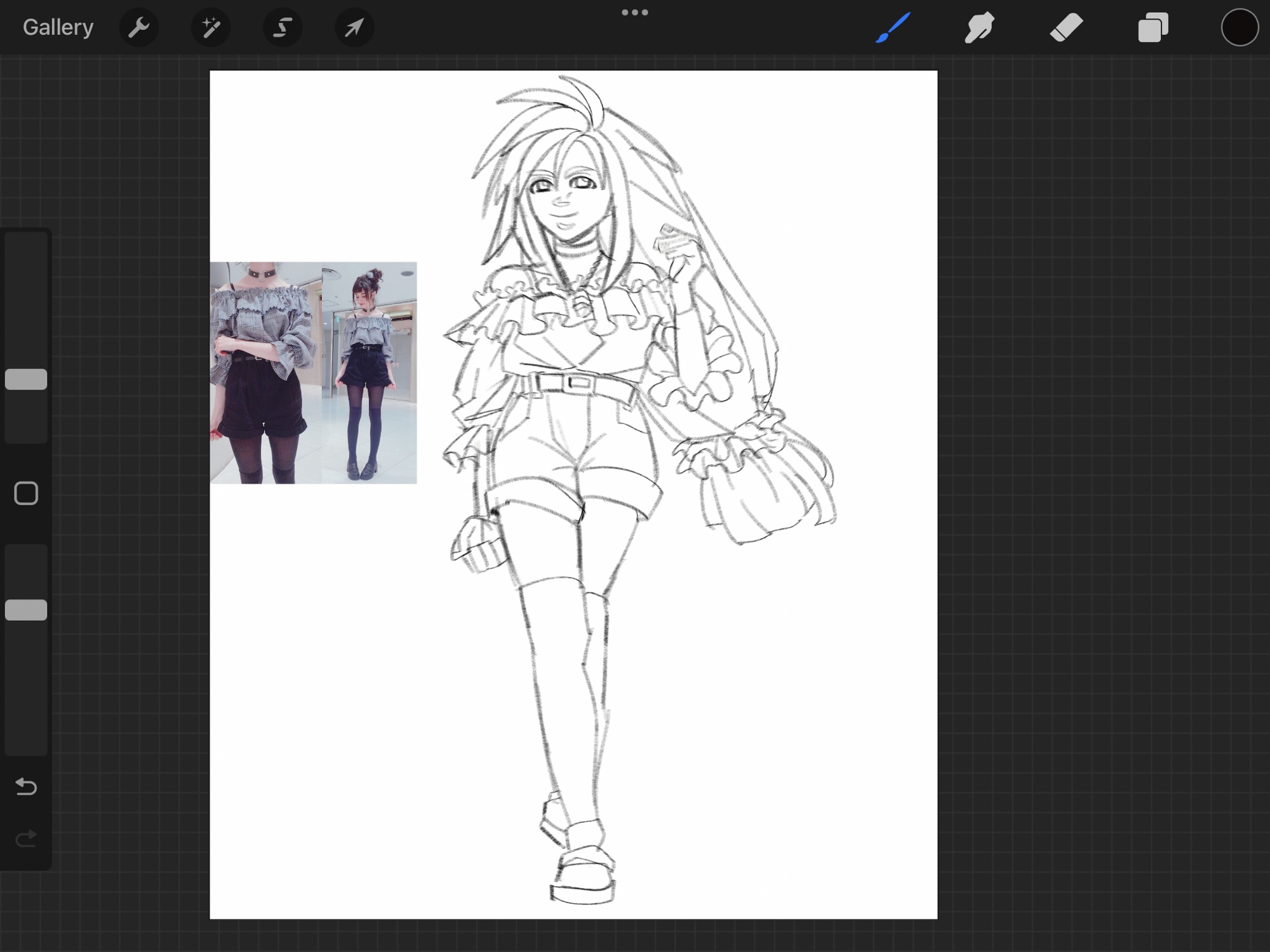Select the Eraser tool

click(1066, 27)
